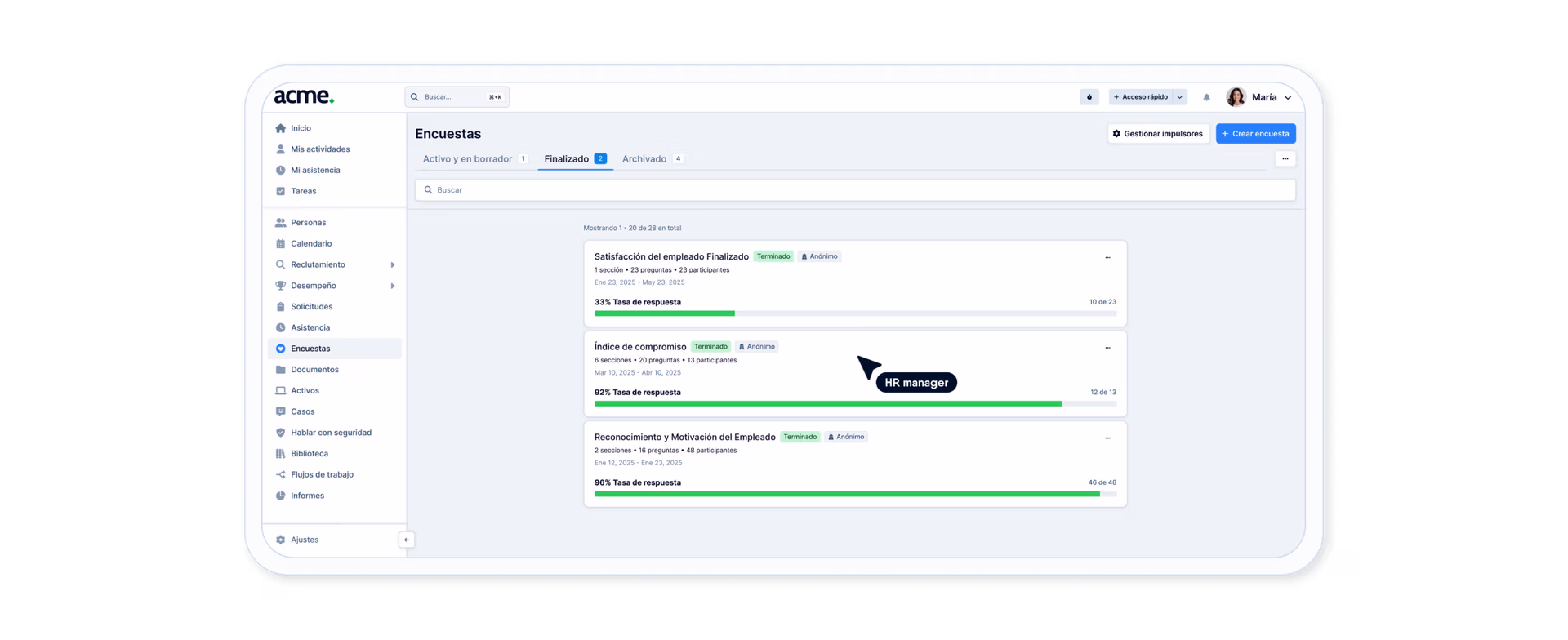Image resolution: width=1568 pixels, height=640 pixels.
Task: Click María's profile avatar
Action: click(x=1236, y=97)
